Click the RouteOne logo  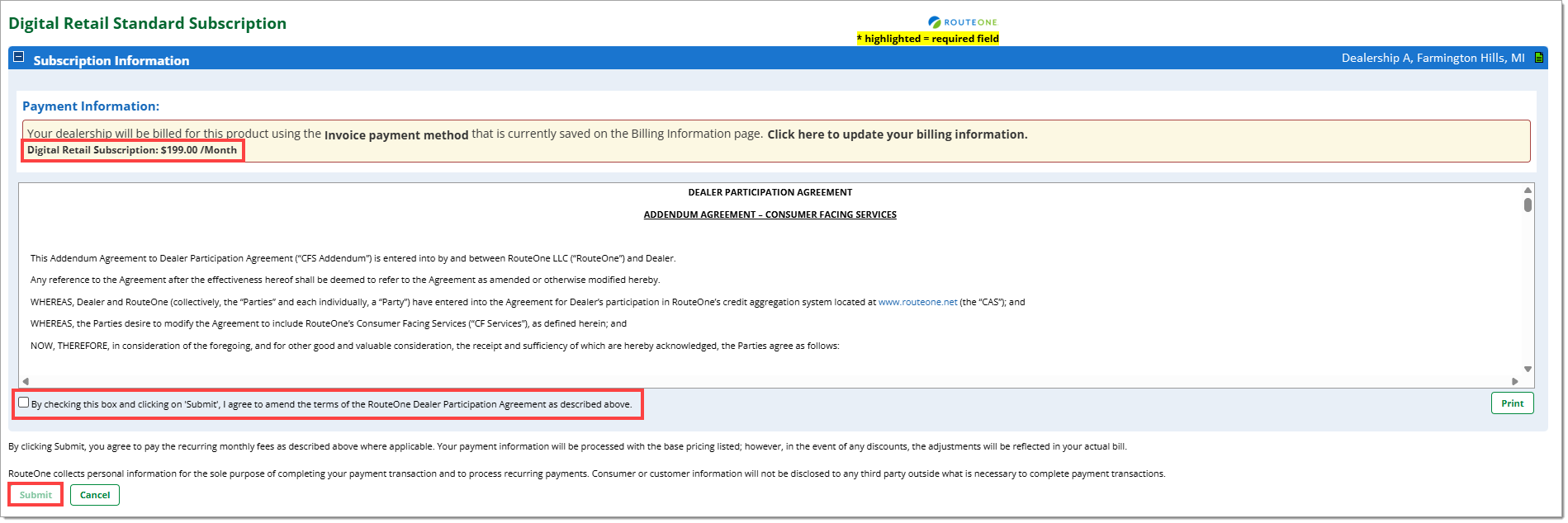coord(962,22)
